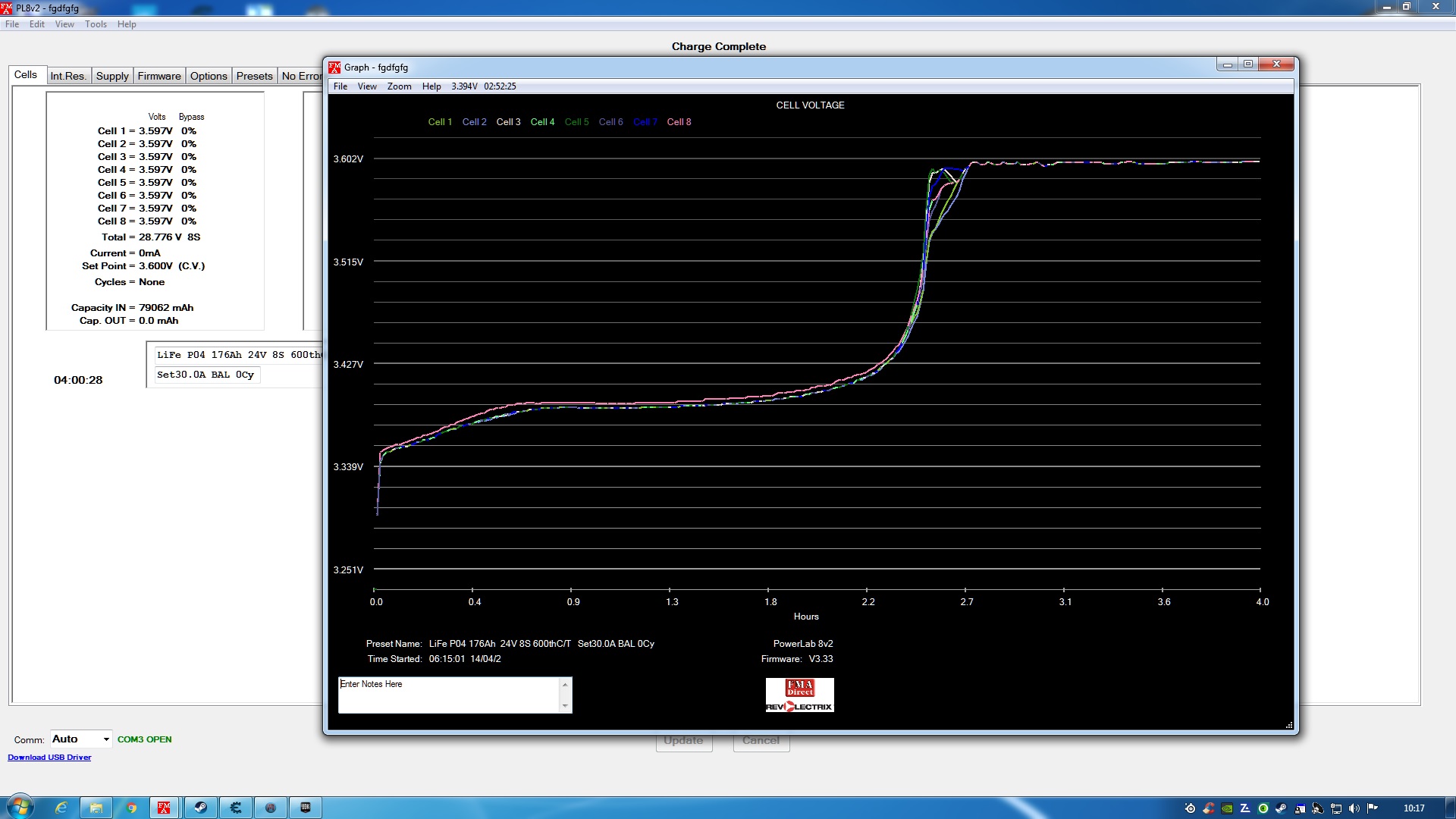The width and height of the screenshot is (1456, 819).
Task: Open the Tools menu in PL8v2
Action: pos(96,24)
